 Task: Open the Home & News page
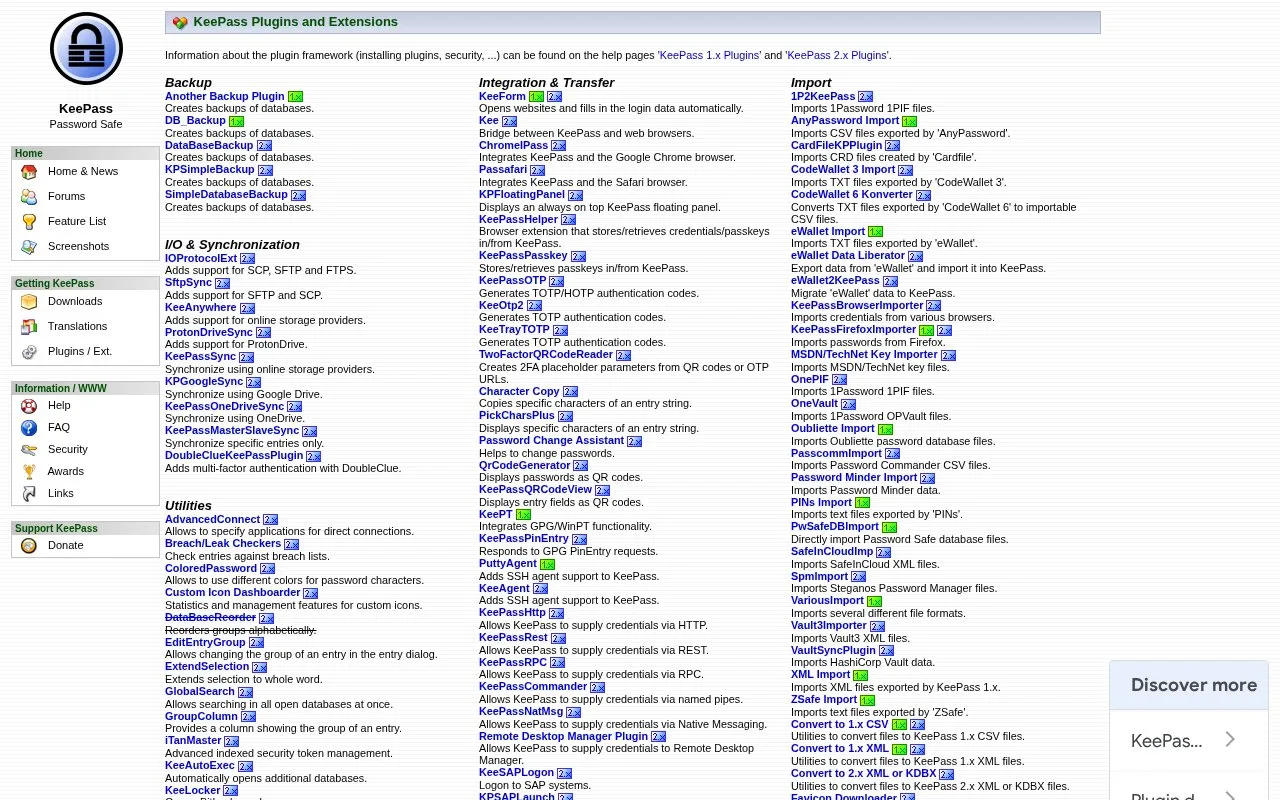(83, 171)
